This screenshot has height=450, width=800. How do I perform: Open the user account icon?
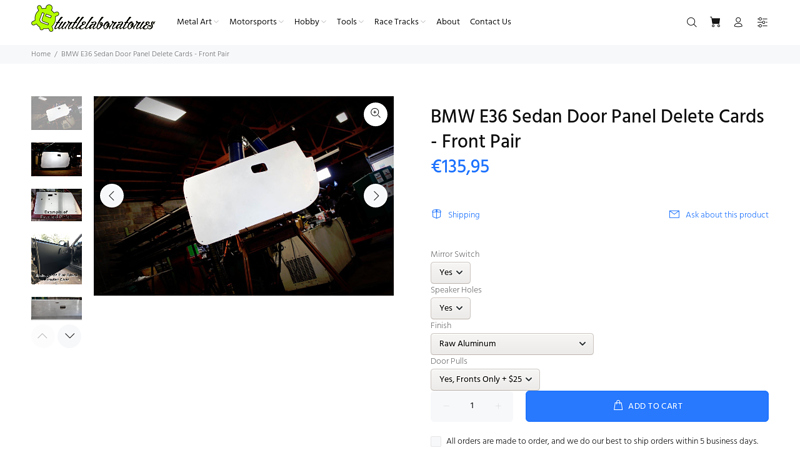[738, 22]
